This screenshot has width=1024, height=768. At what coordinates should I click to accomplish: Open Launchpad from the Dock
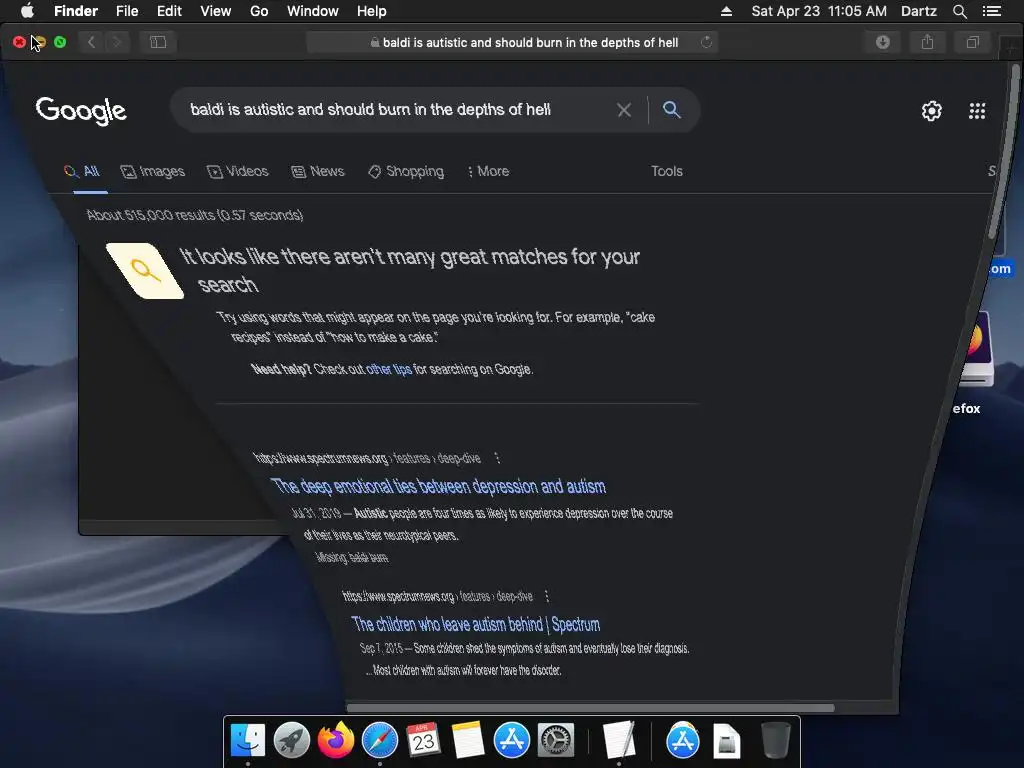click(292, 741)
